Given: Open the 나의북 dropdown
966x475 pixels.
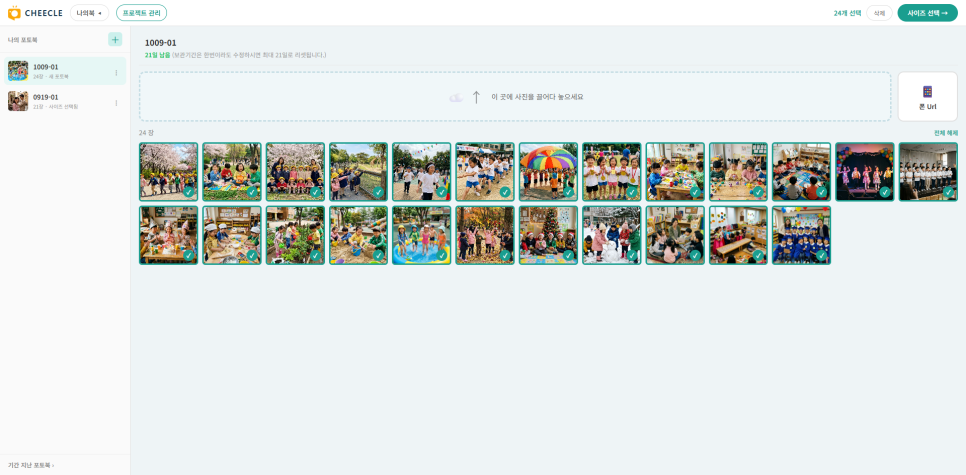Looking at the screenshot, I should coord(89,13).
